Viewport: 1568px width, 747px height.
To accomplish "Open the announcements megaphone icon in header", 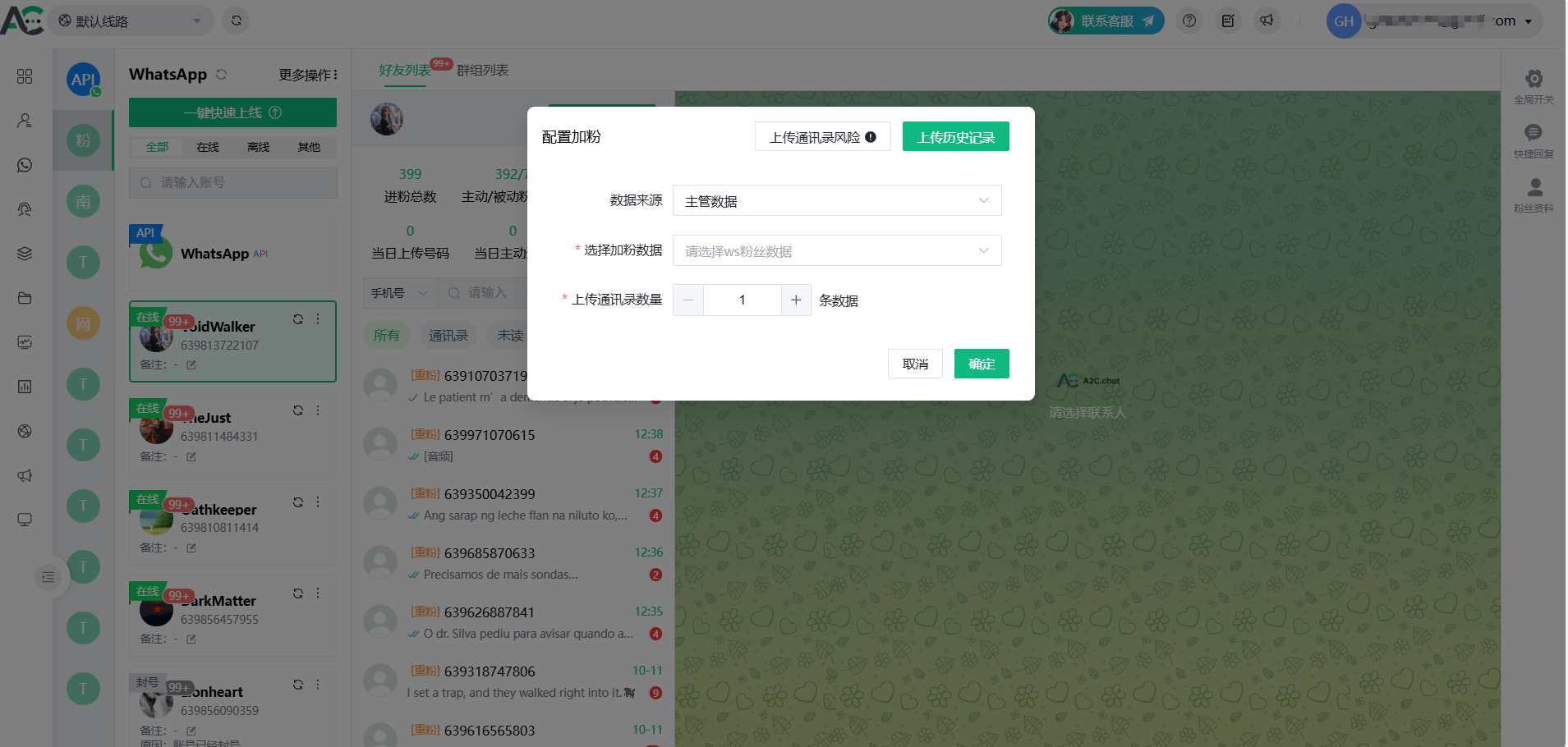I will tap(1267, 21).
